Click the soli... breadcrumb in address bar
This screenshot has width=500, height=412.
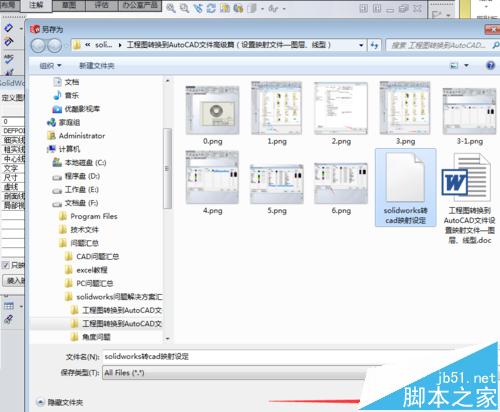[103, 45]
